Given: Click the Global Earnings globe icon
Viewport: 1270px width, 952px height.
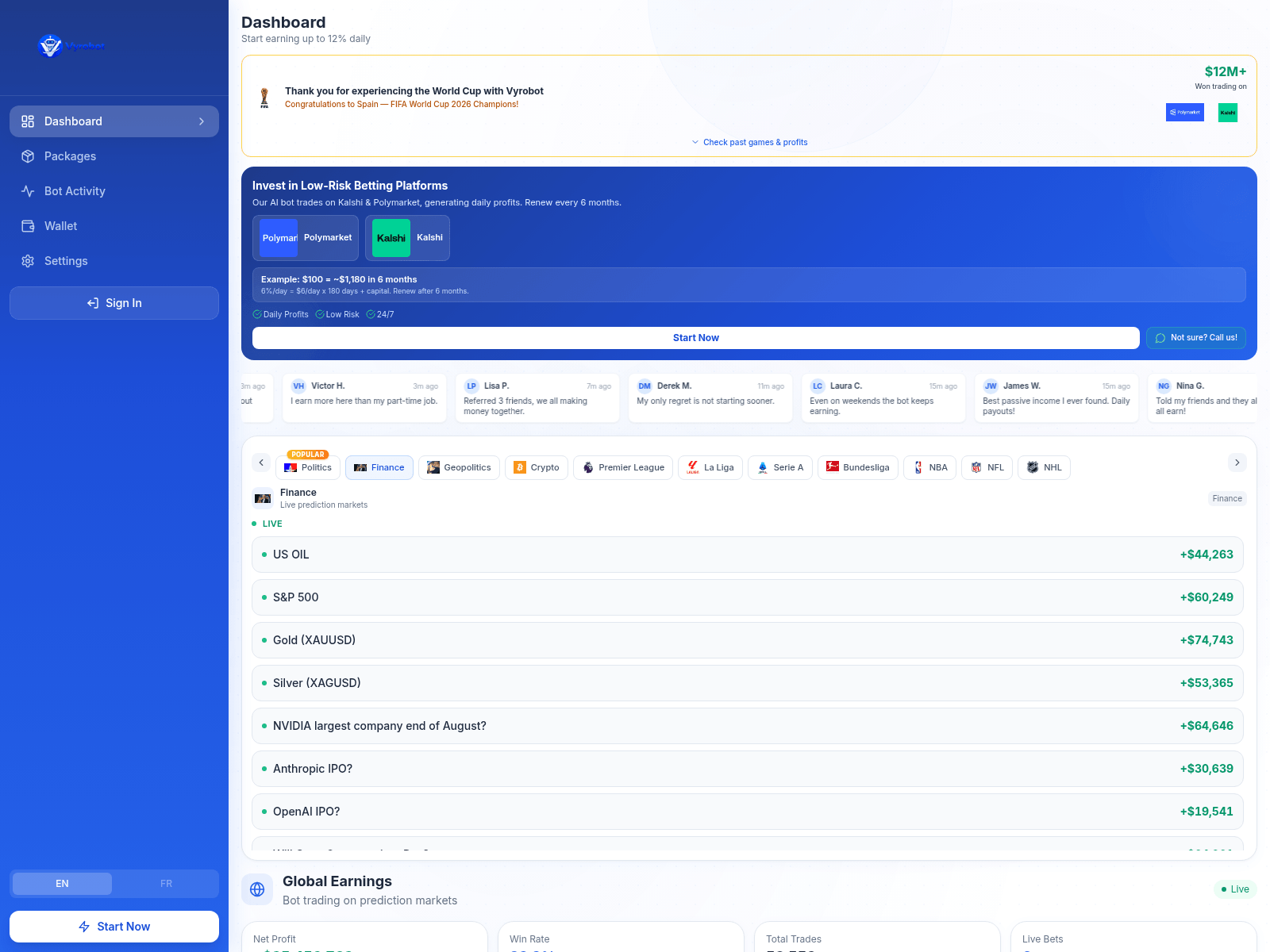Looking at the screenshot, I should click(257, 889).
